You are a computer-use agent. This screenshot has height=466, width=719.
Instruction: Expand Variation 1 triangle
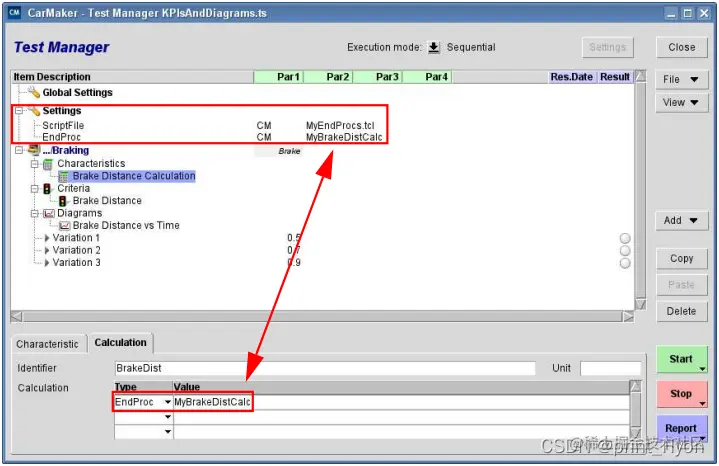(47, 238)
